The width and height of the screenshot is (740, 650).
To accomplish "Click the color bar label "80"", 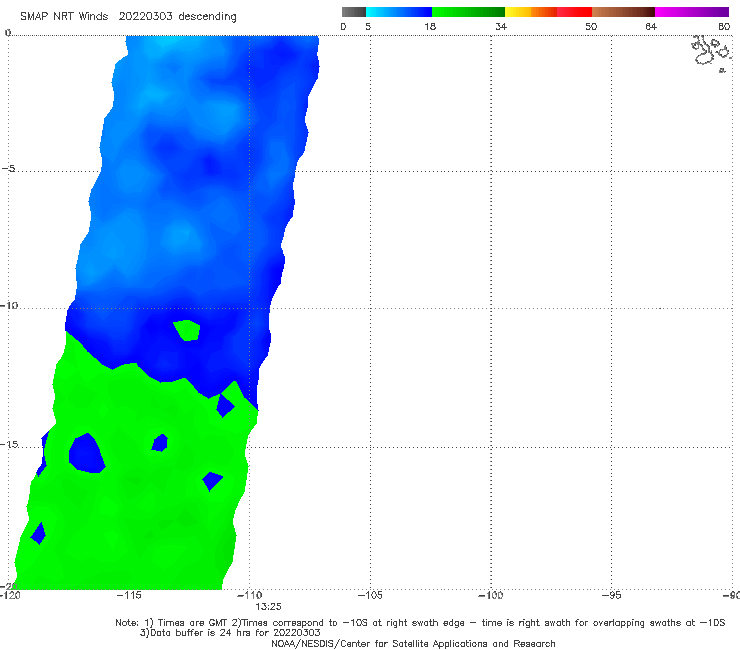I will pos(724,26).
